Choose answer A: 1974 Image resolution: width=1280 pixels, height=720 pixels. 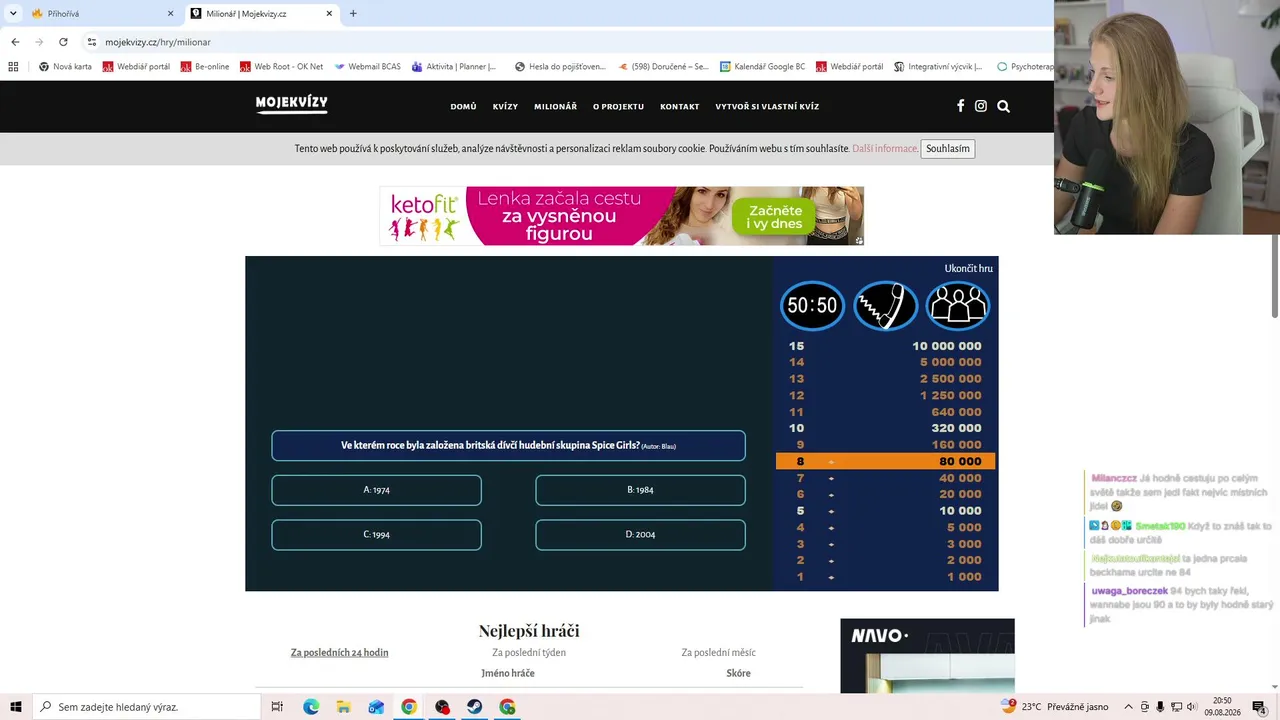coord(376,490)
